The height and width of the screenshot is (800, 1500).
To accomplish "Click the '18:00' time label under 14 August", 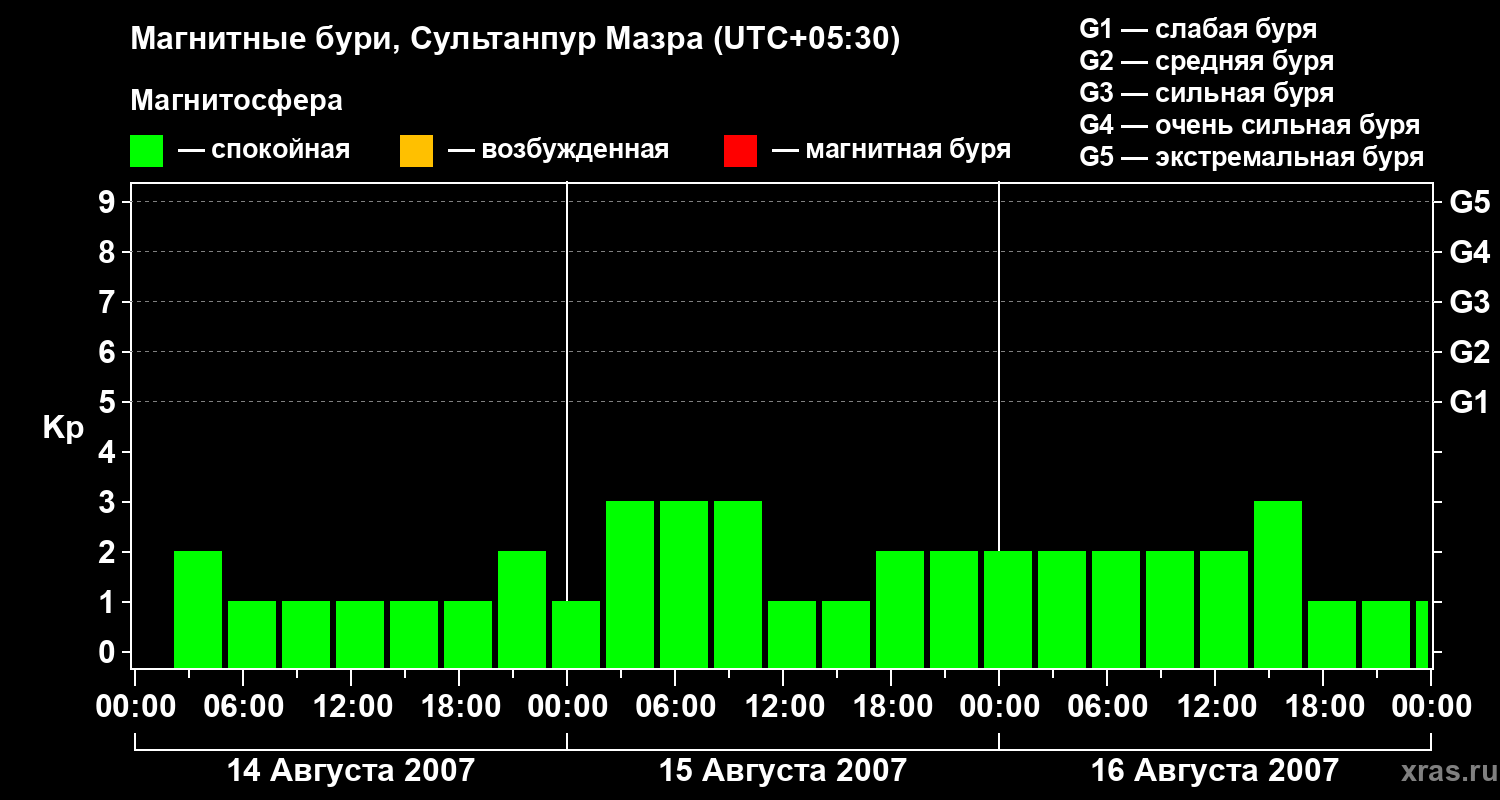I will click(x=459, y=707).
